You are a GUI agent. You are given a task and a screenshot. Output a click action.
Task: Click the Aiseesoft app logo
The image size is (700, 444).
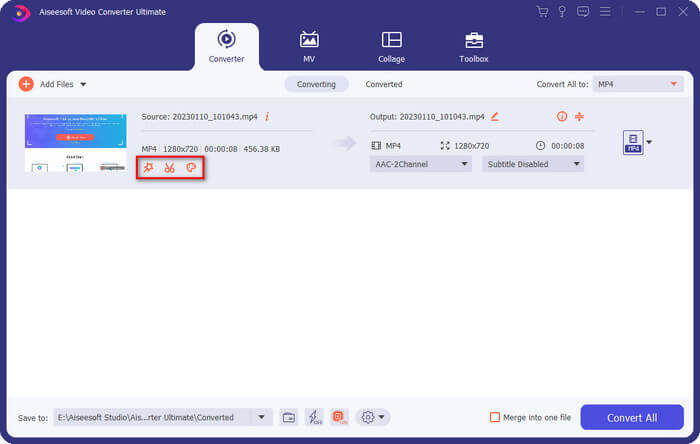[x=20, y=12]
